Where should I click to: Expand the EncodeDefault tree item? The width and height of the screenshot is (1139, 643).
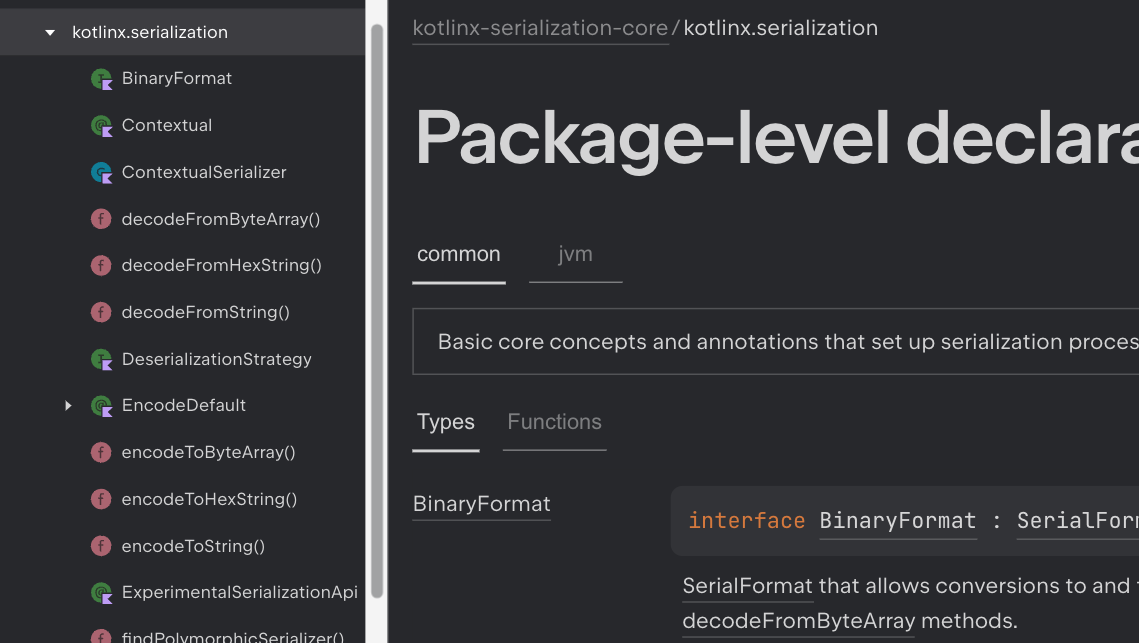[x=68, y=405]
